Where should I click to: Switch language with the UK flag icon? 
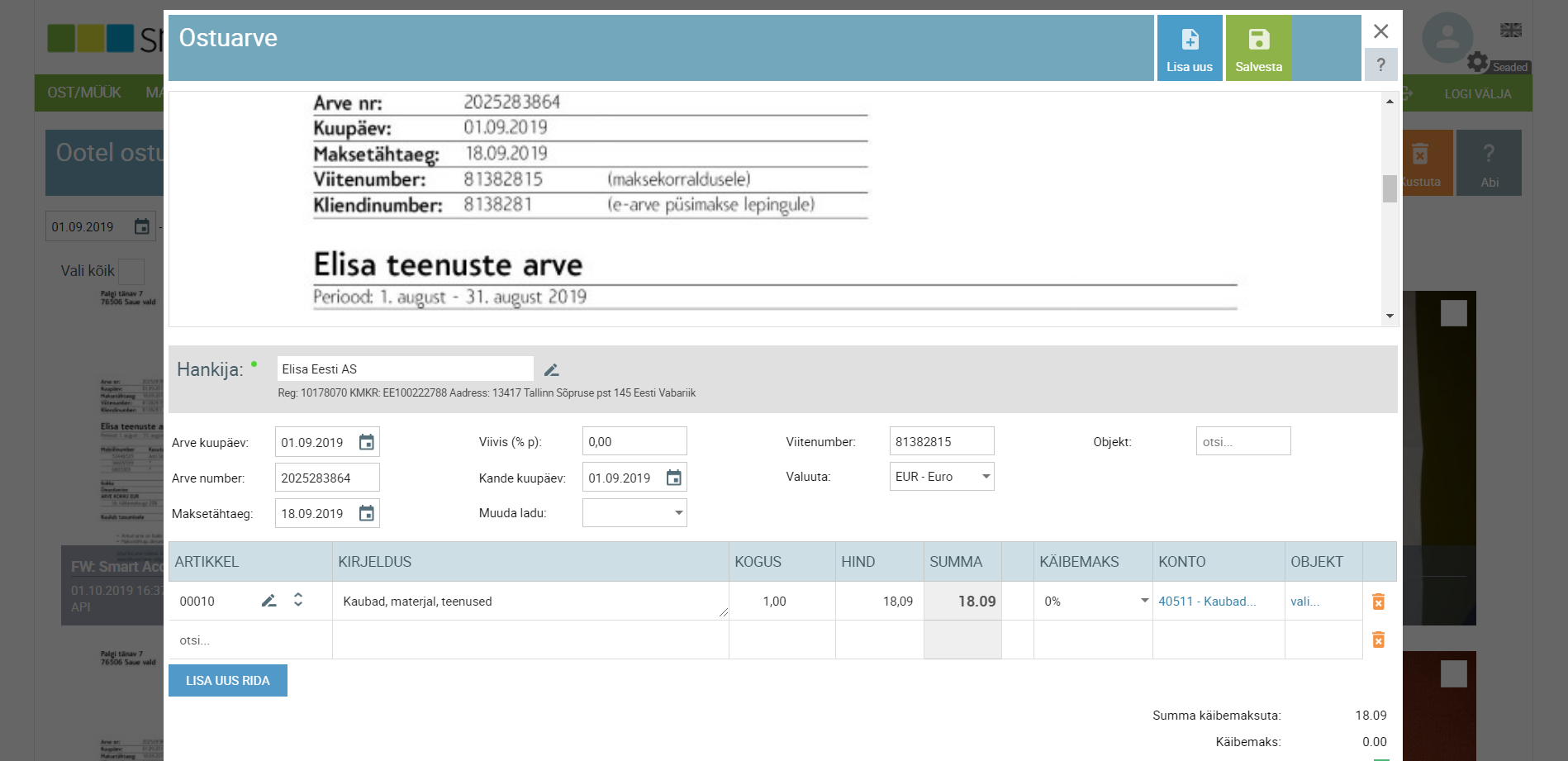1511,30
